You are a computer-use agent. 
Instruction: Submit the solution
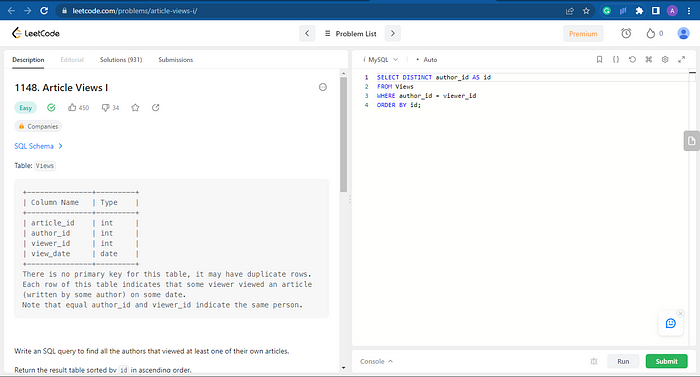[x=667, y=361]
